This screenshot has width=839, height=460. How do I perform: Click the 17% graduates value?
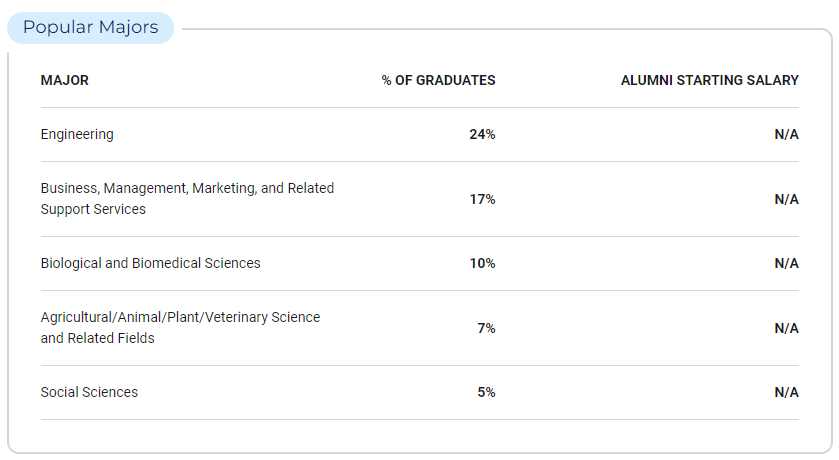pyautogui.click(x=482, y=199)
